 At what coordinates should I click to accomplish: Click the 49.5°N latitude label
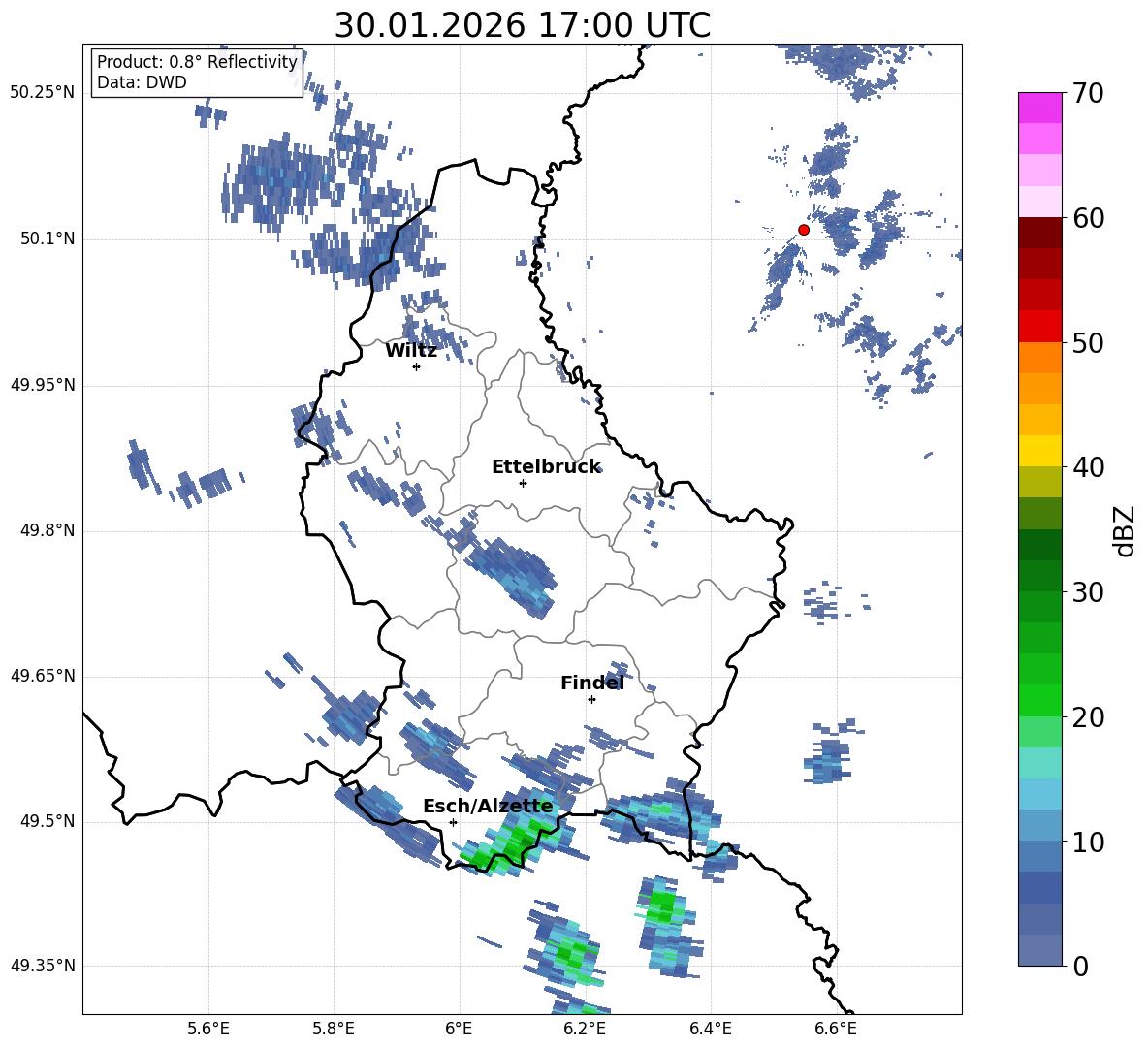[x=47, y=821]
